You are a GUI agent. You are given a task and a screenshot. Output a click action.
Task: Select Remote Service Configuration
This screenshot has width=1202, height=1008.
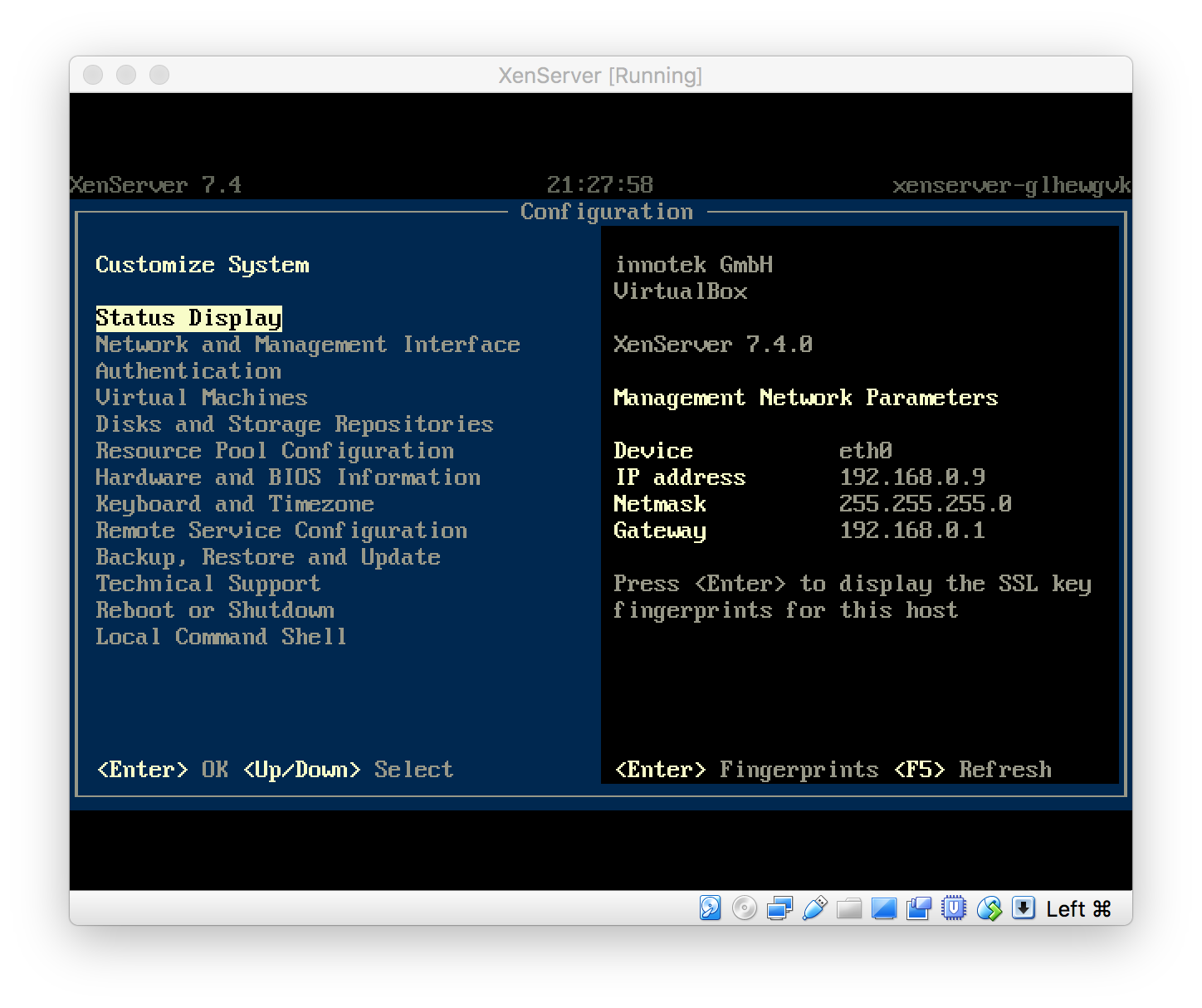point(281,531)
